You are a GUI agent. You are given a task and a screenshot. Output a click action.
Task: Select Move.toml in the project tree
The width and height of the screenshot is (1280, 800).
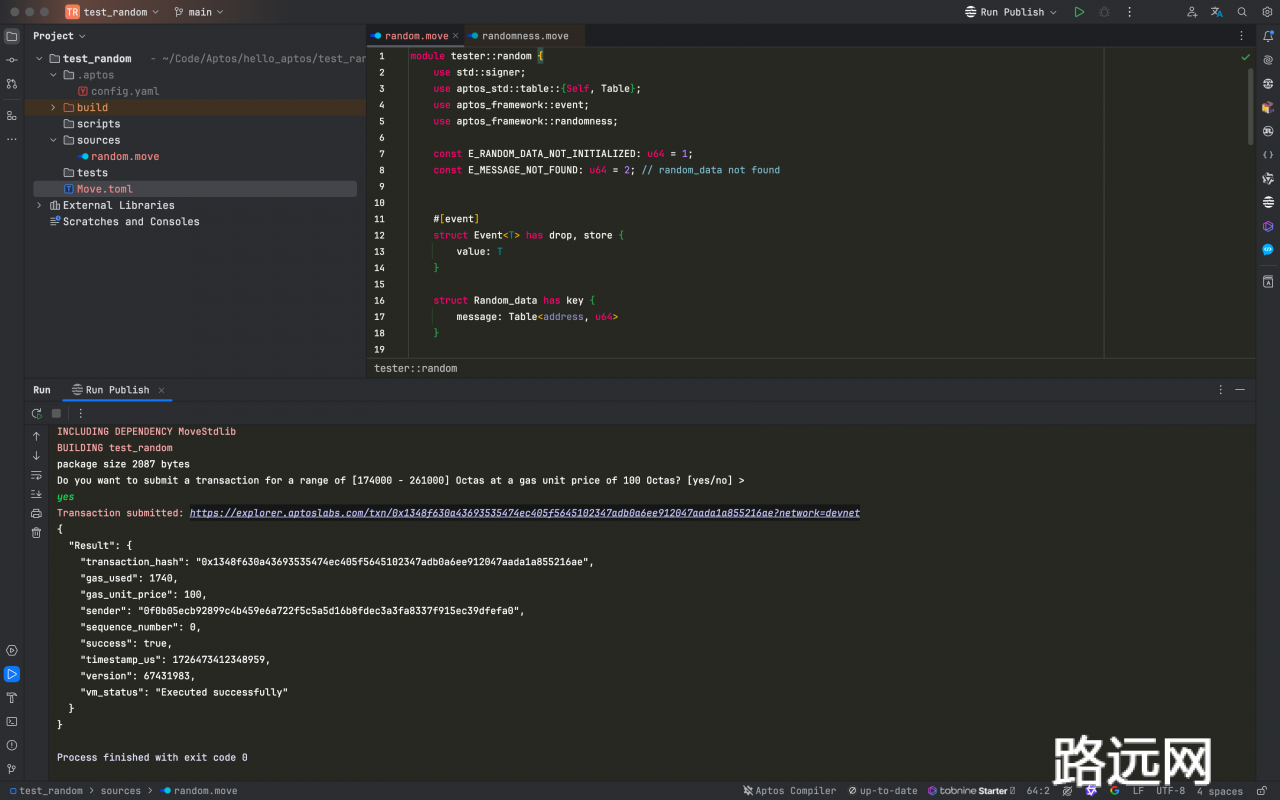196,189
